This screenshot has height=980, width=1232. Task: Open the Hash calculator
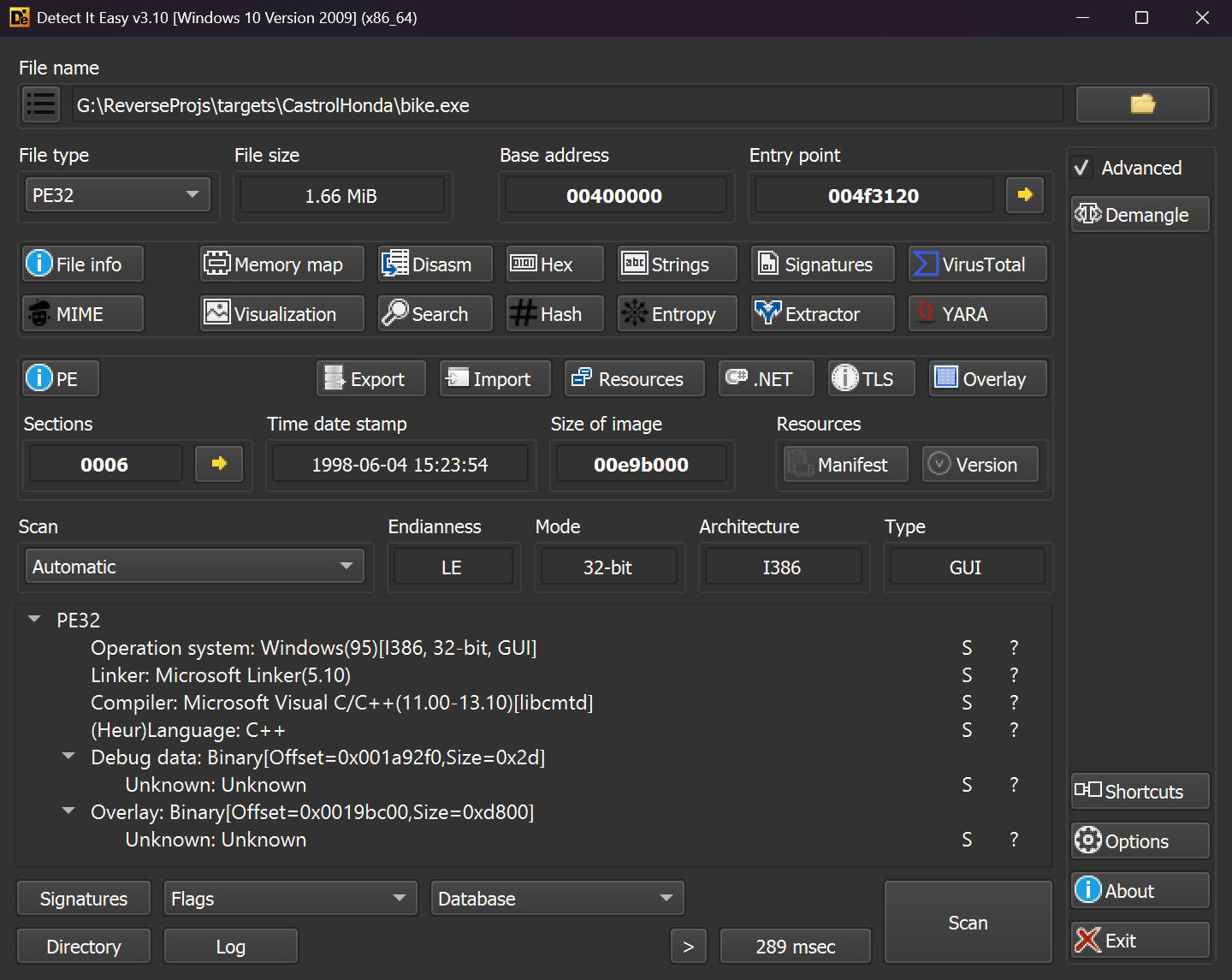pyautogui.click(x=554, y=313)
